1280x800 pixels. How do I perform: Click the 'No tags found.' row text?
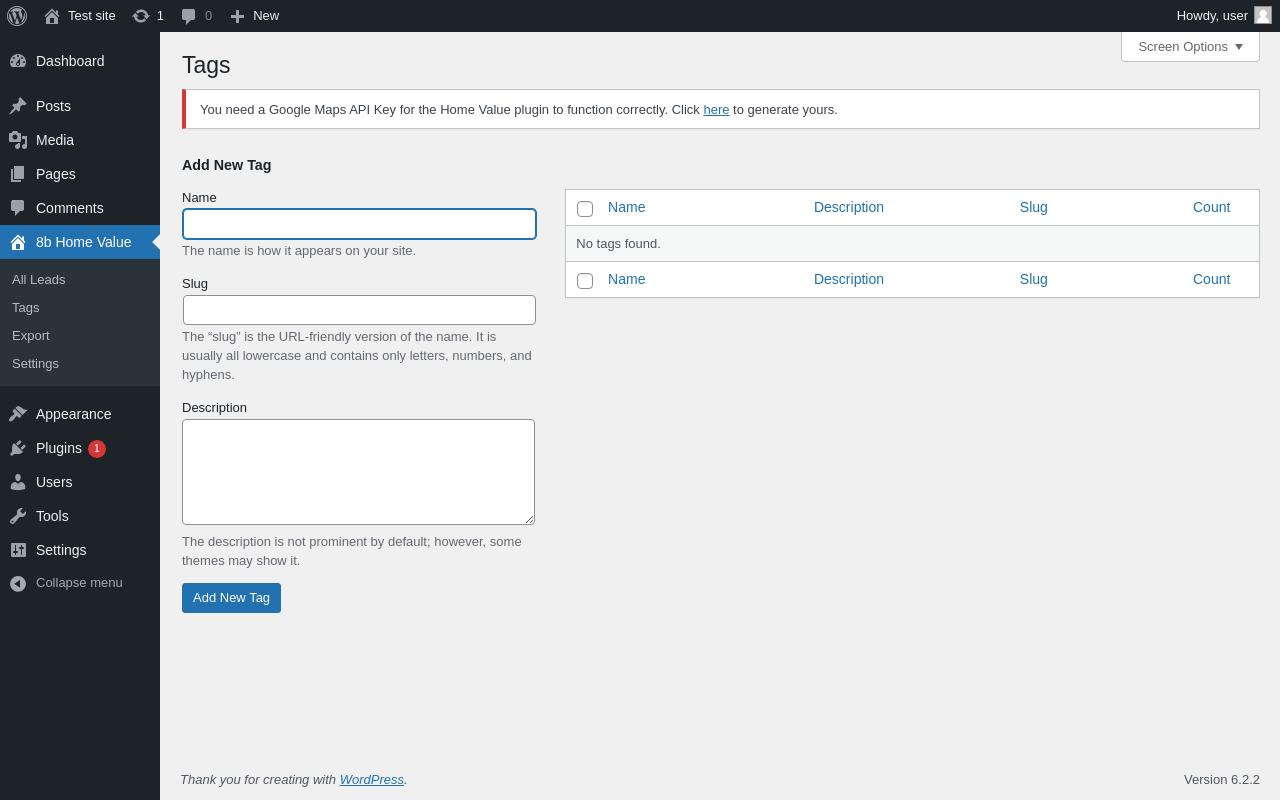pos(618,244)
